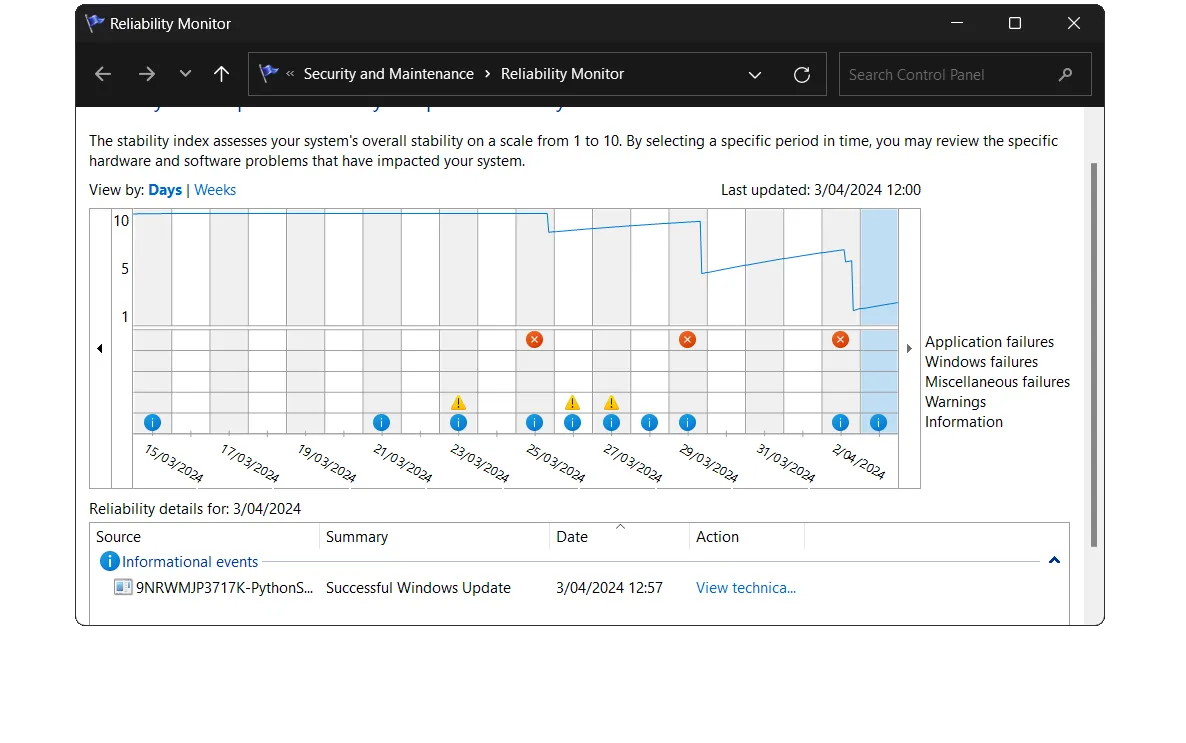This screenshot has width=1186, height=743.
Task: Click the flag icon in address bar
Action: [x=268, y=73]
